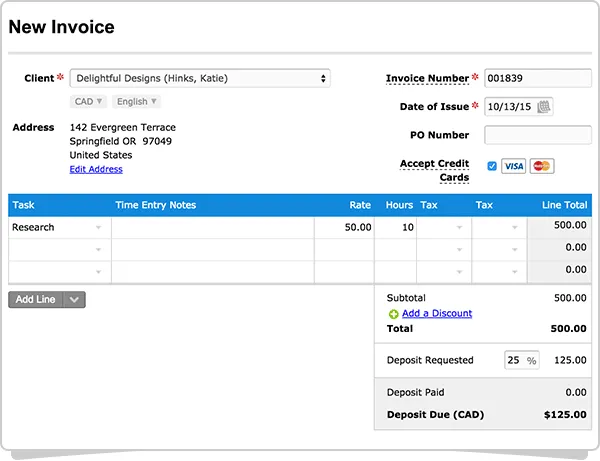Click the green plus discount icon

click(x=393, y=314)
